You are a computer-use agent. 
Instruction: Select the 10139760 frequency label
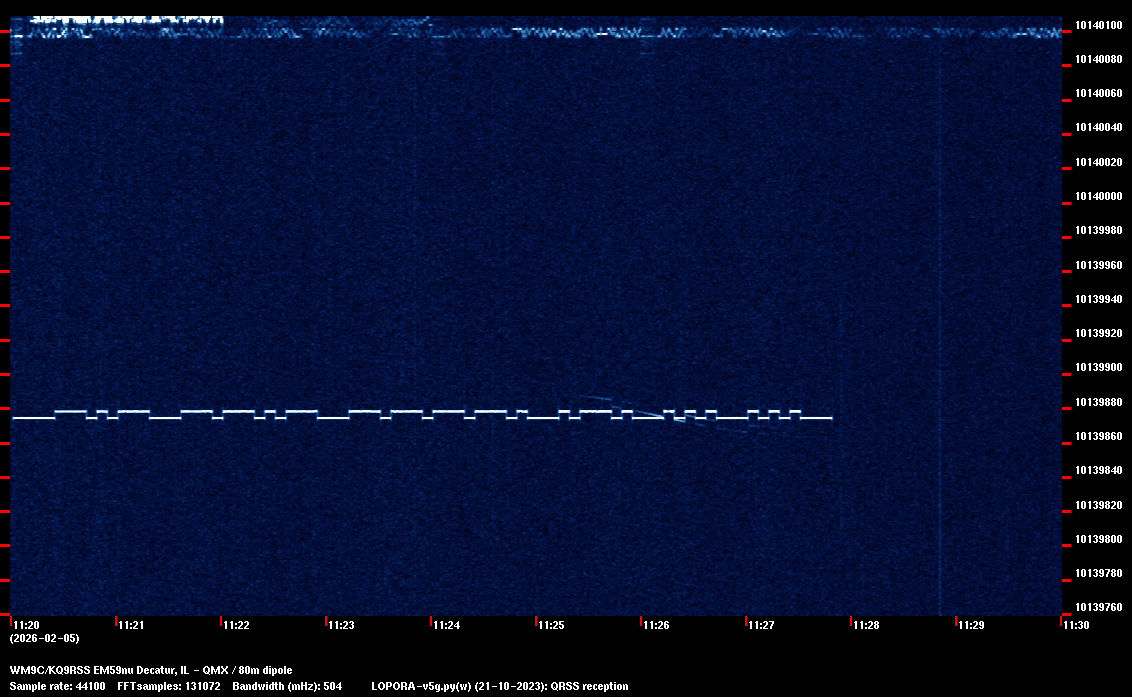1097,607
